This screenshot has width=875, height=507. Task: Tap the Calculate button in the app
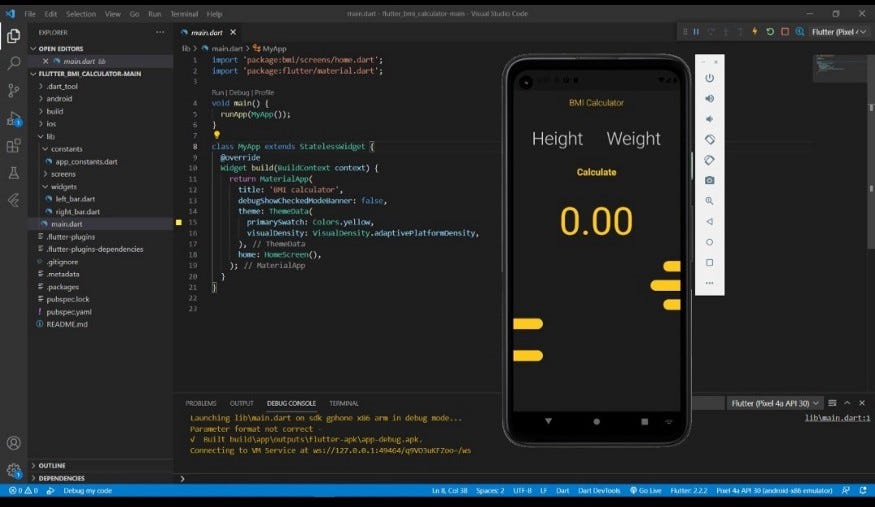597,172
